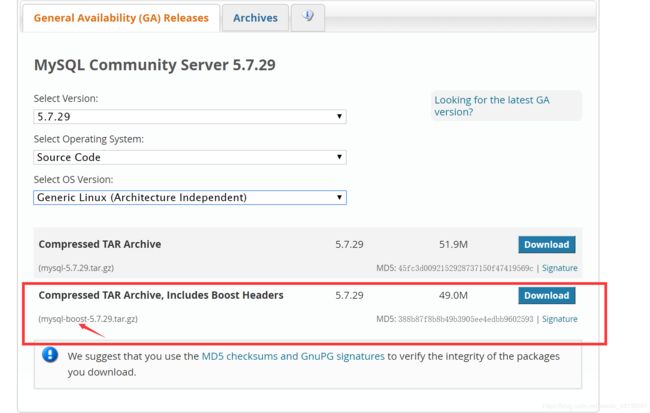The width and height of the screenshot is (650, 413).
Task: Follow the Looking for the latest GA version link
Action: point(492,106)
